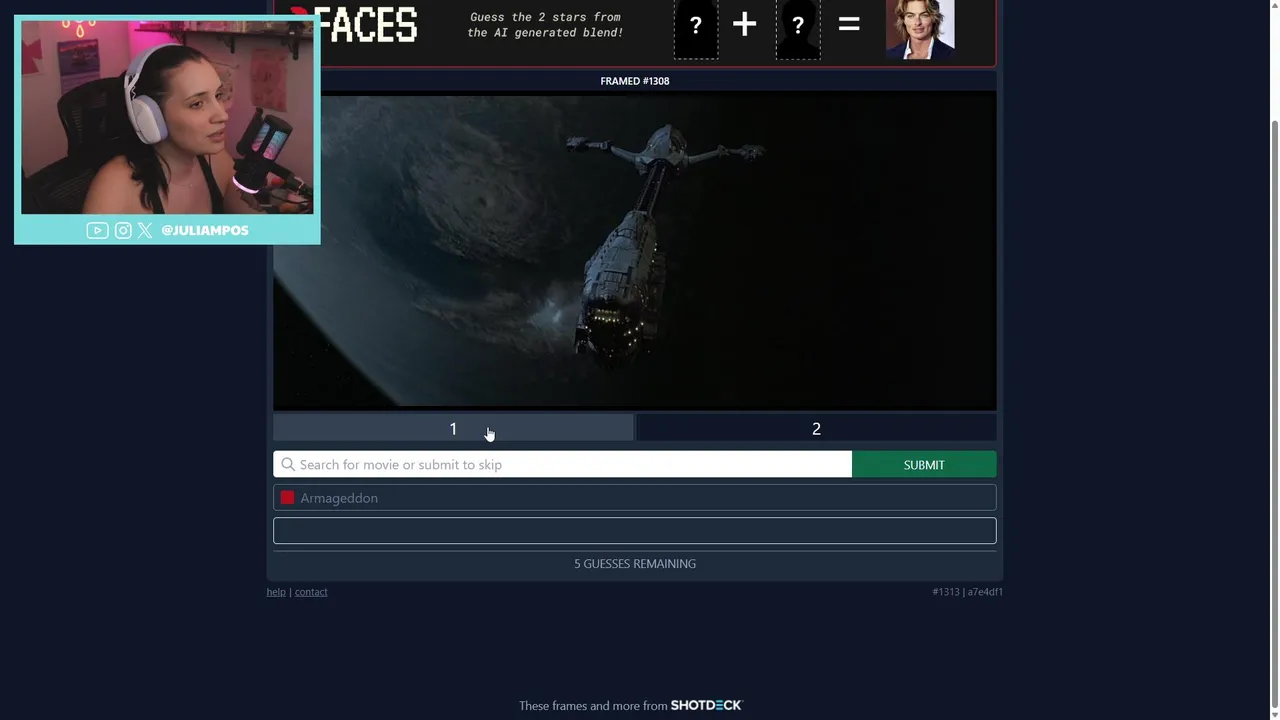Click the AI blended face image

click(x=920, y=29)
